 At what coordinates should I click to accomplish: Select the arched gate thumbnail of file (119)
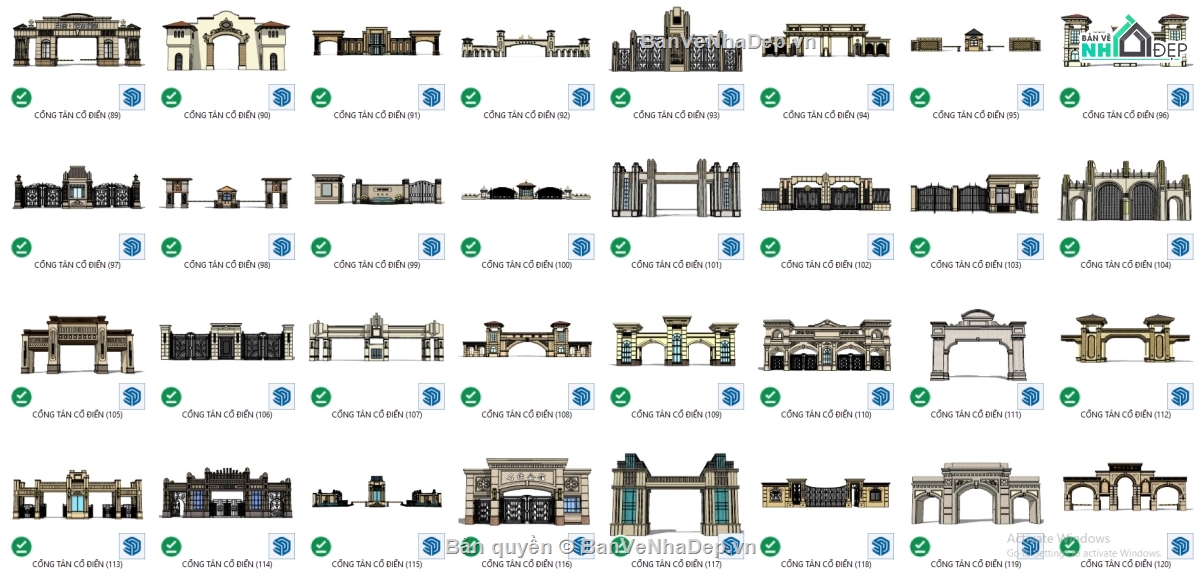976,493
